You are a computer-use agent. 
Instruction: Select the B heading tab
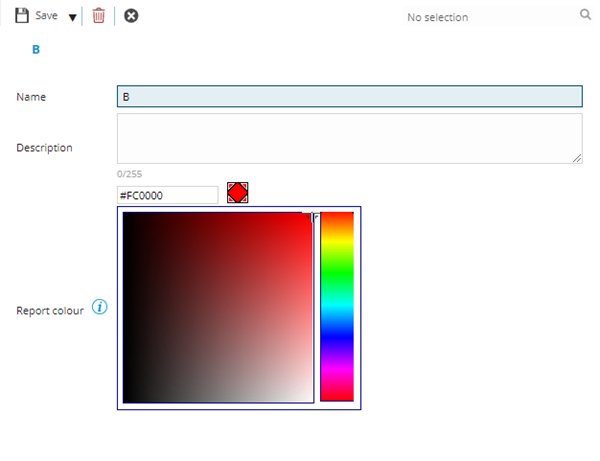point(36,49)
